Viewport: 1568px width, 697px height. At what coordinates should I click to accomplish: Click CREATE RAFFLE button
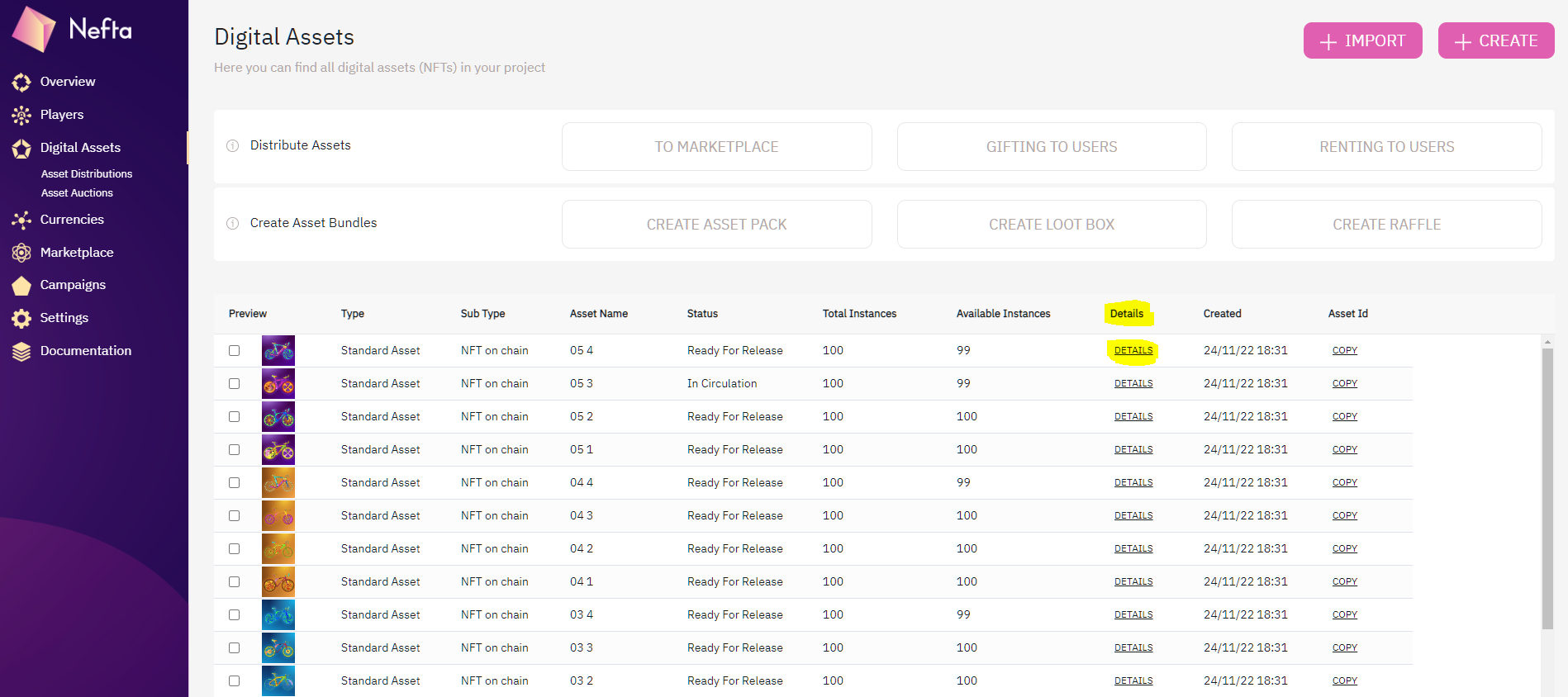[1387, 225]
